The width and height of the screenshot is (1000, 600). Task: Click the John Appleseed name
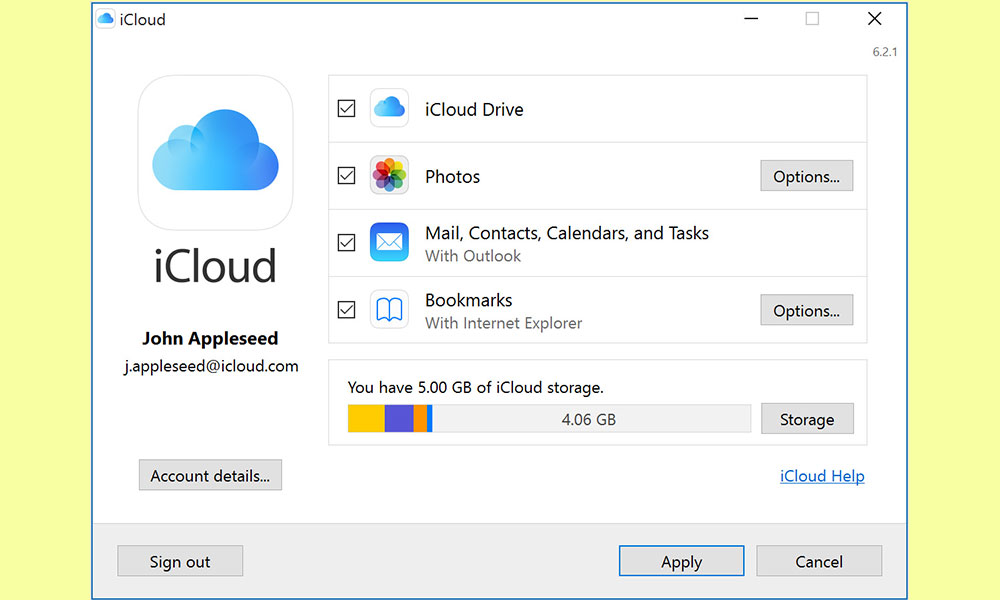pos(210,338)
